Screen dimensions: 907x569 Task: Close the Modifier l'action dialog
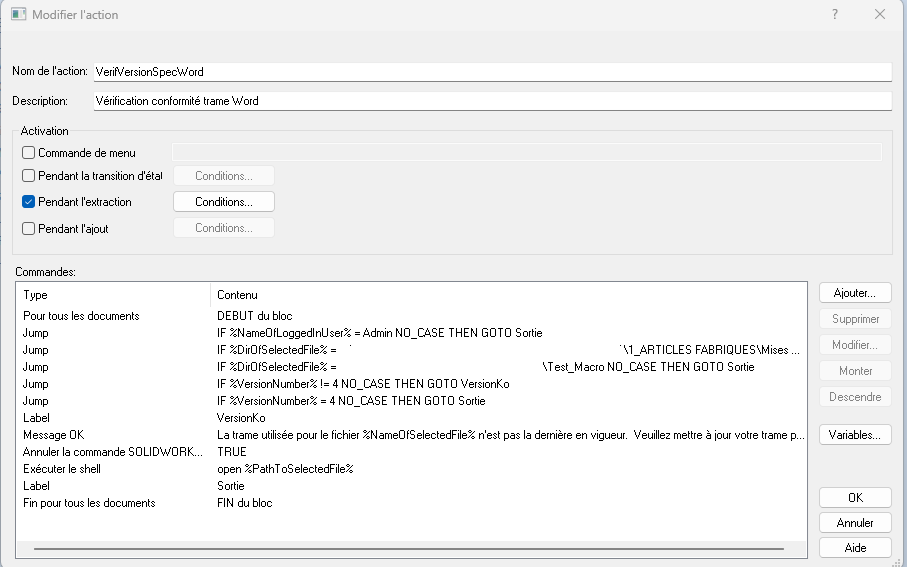[x=880, y=15]
